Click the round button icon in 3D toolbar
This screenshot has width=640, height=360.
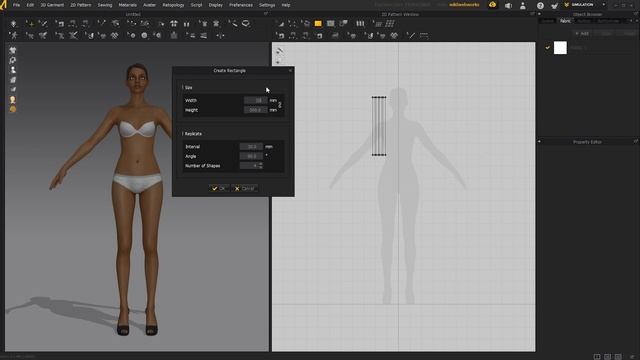point(144,36)
